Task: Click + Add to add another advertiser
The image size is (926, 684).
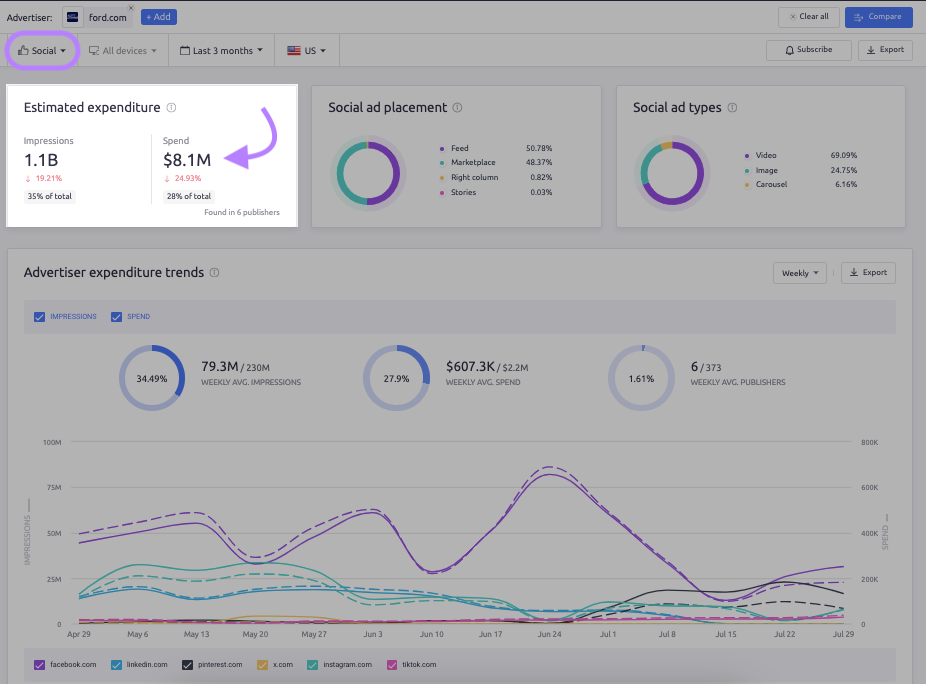Action: click(x=157, y=17)
